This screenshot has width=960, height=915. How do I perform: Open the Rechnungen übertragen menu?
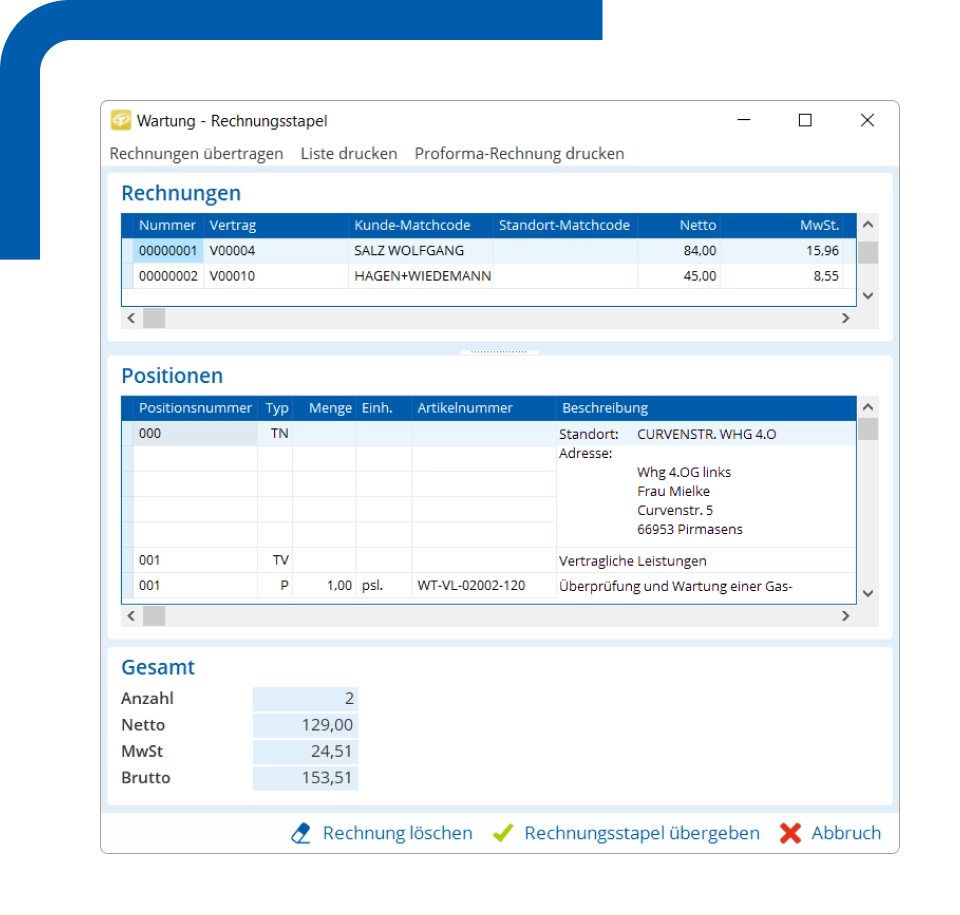point(196,153)
